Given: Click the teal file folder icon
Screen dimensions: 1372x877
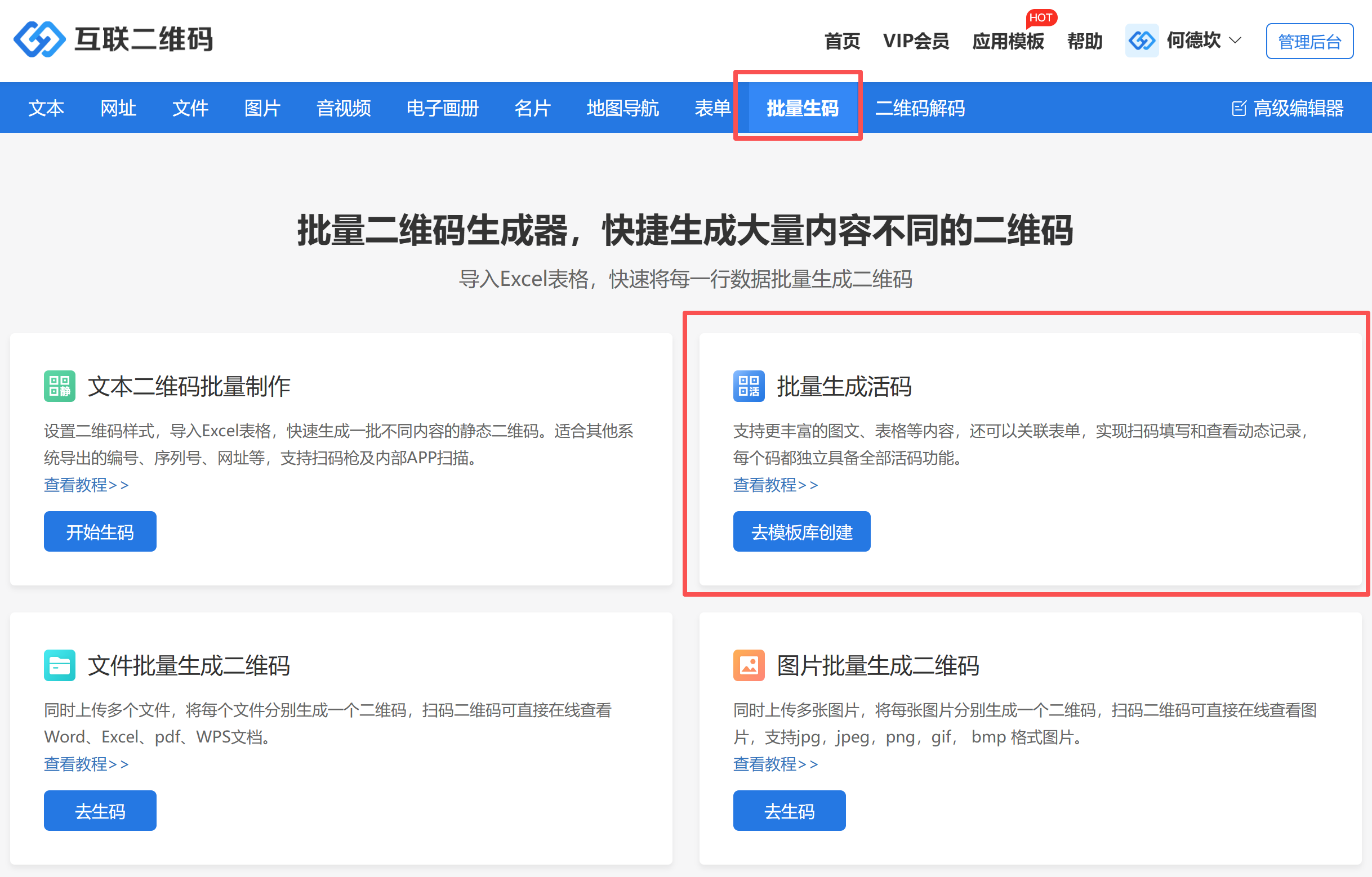Looking at the screenshot, I should pos(59,665).
